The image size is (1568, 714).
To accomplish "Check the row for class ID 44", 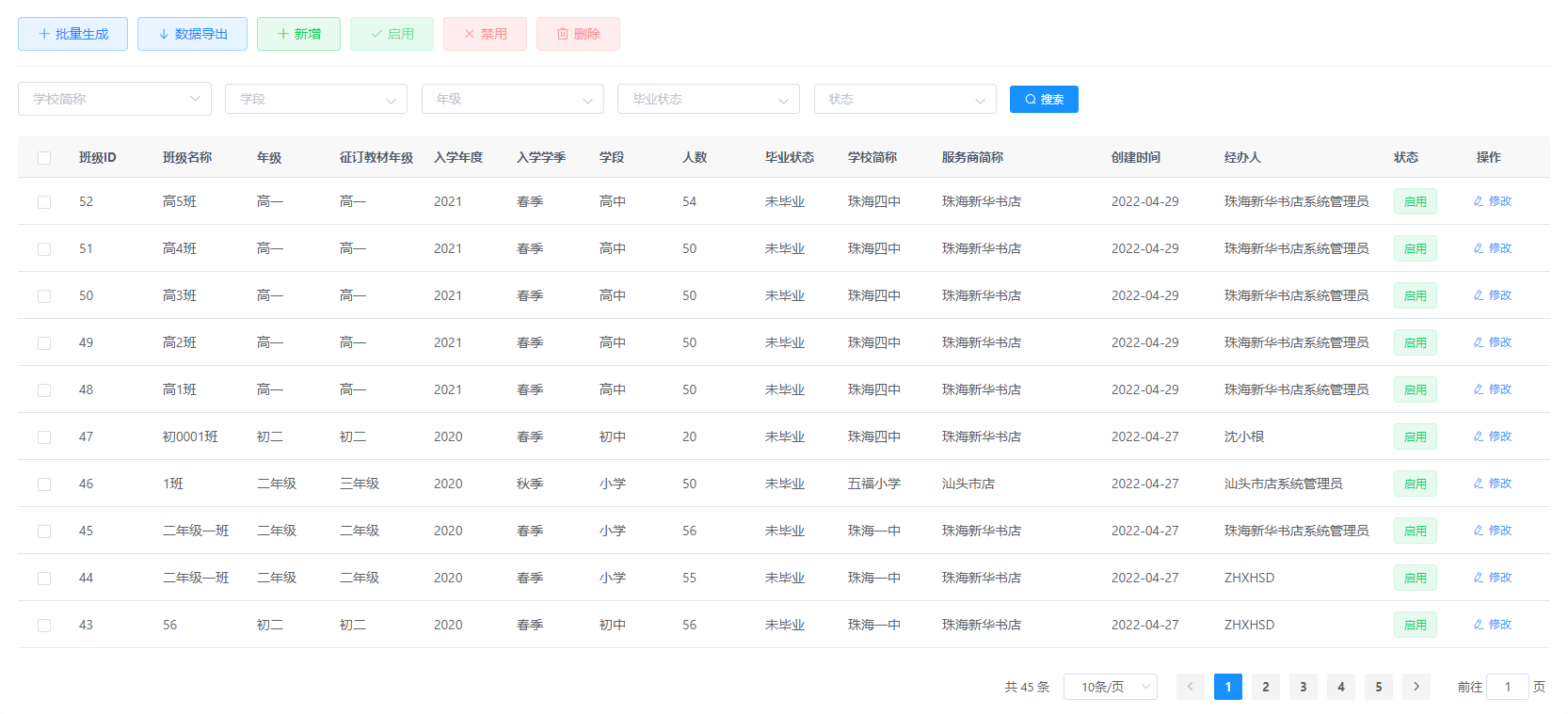I will tap(44, 579).
